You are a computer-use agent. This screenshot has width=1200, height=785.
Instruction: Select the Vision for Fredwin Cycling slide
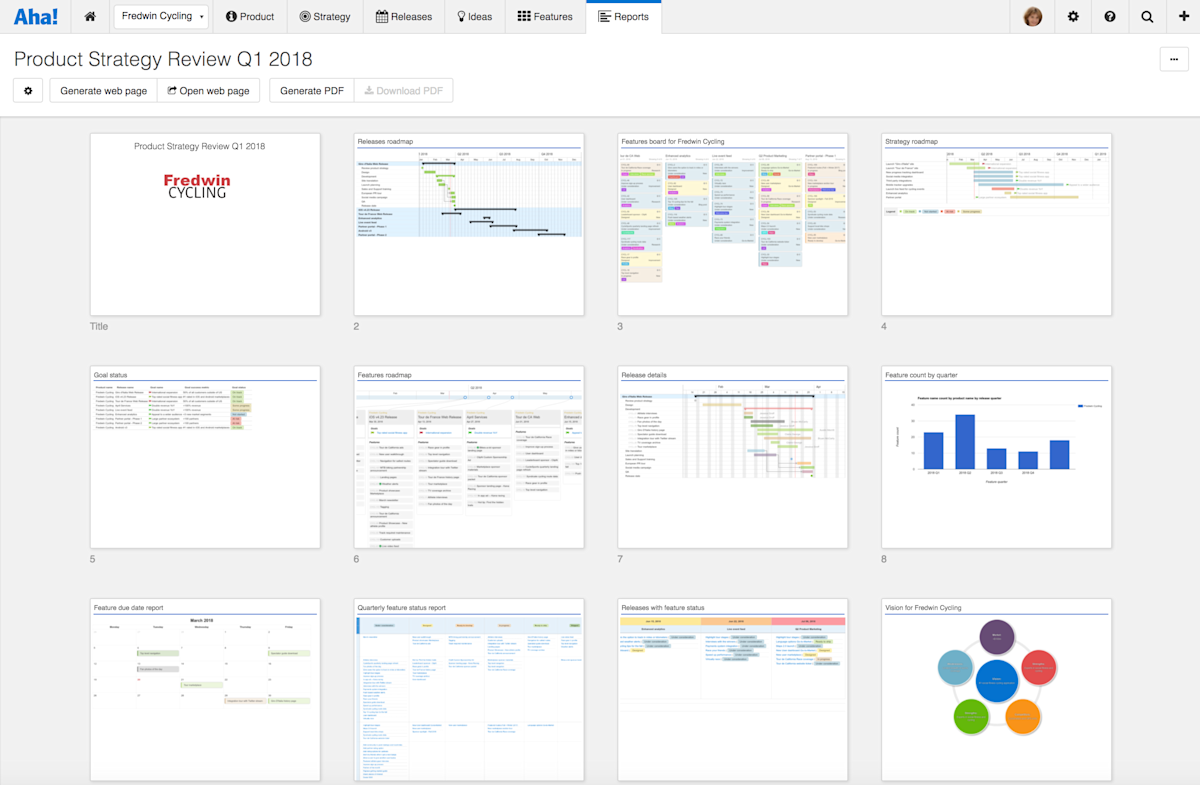tap(996, 690)
